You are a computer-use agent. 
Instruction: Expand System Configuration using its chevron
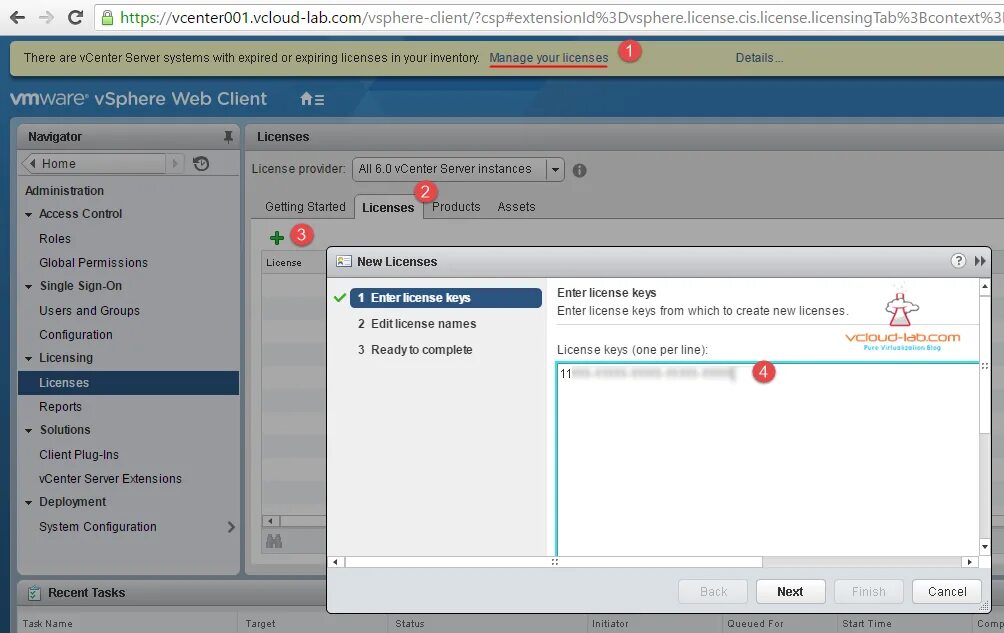tap(231, 527)
